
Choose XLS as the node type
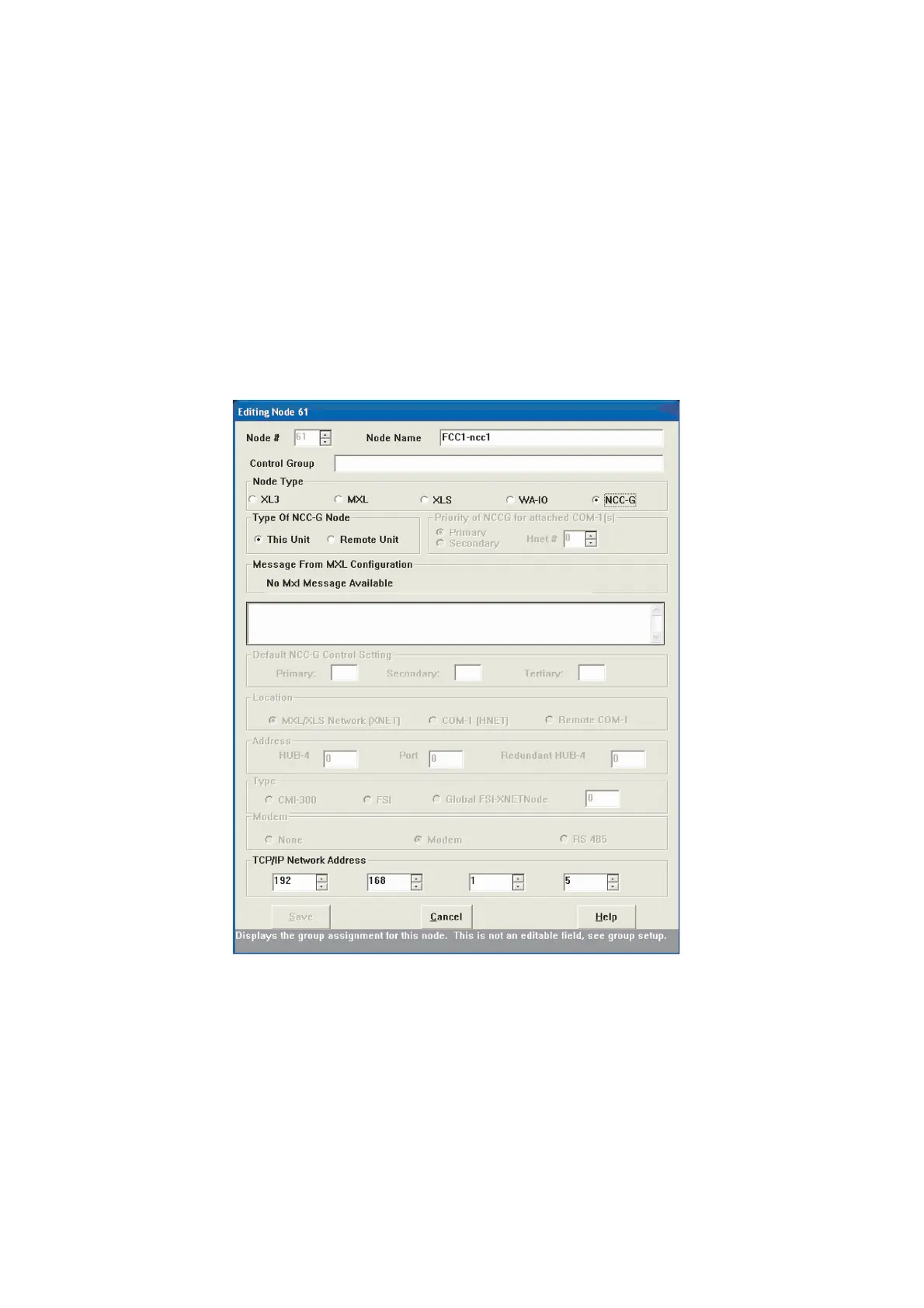(436, 499)
